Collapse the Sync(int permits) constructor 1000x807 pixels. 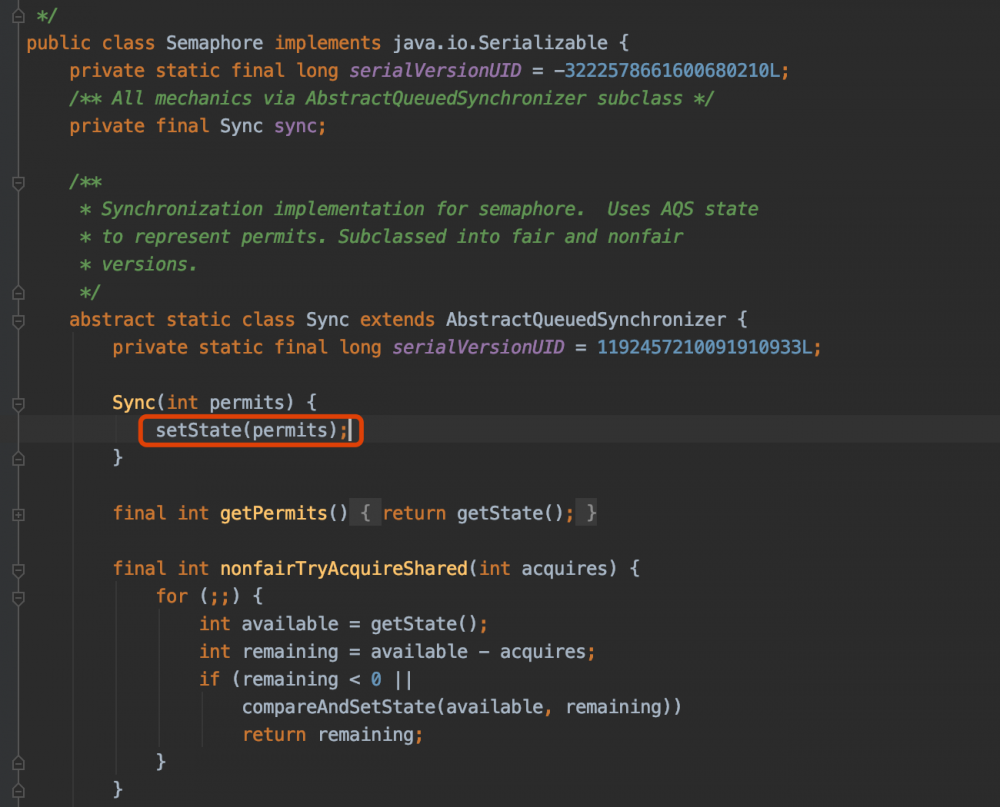tap(18, 404)
